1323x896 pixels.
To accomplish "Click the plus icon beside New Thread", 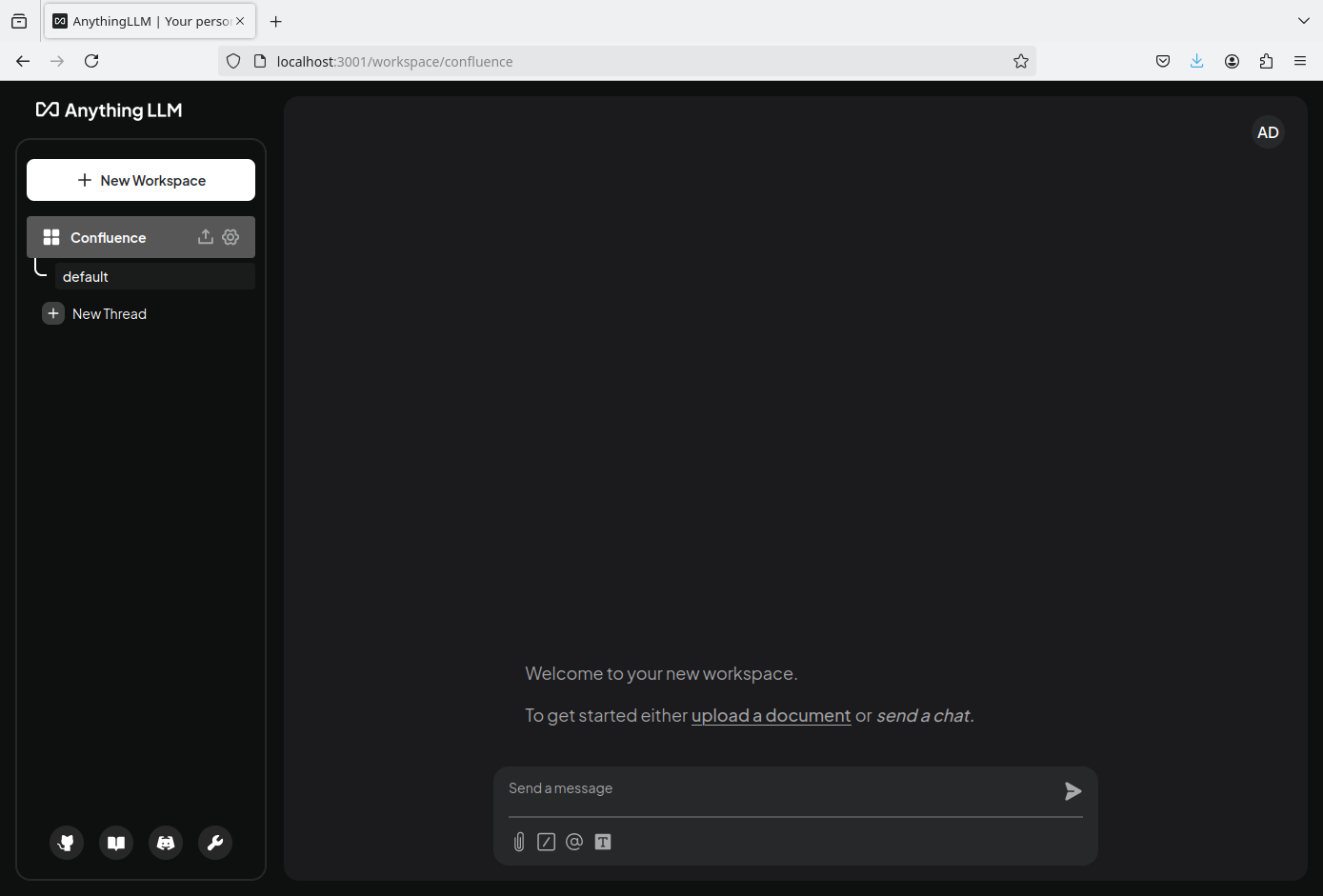I will click(53, 313).
